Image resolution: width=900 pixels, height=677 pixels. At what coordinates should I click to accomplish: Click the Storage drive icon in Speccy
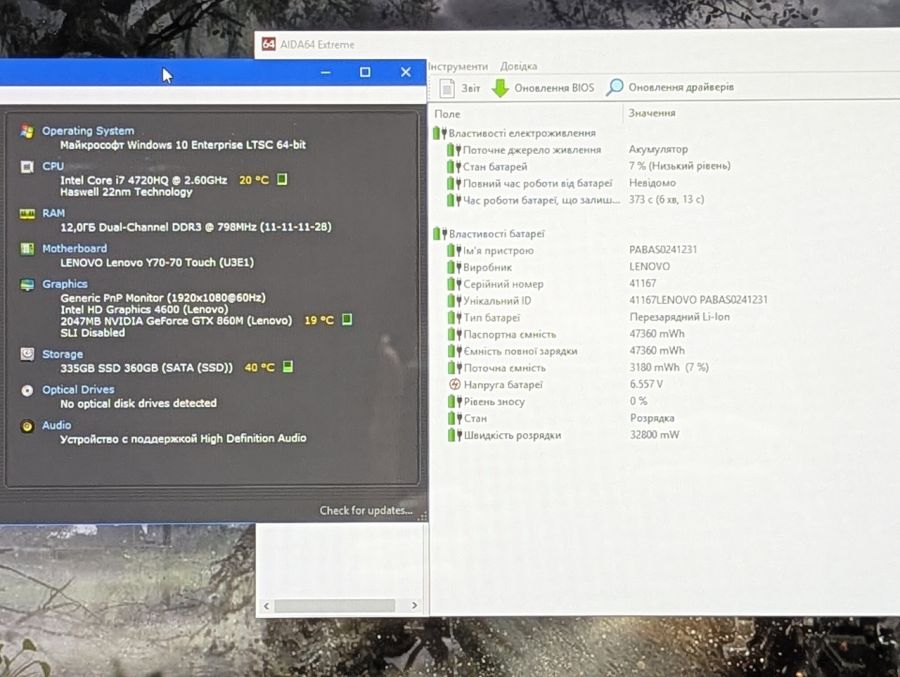click(27, 354)
